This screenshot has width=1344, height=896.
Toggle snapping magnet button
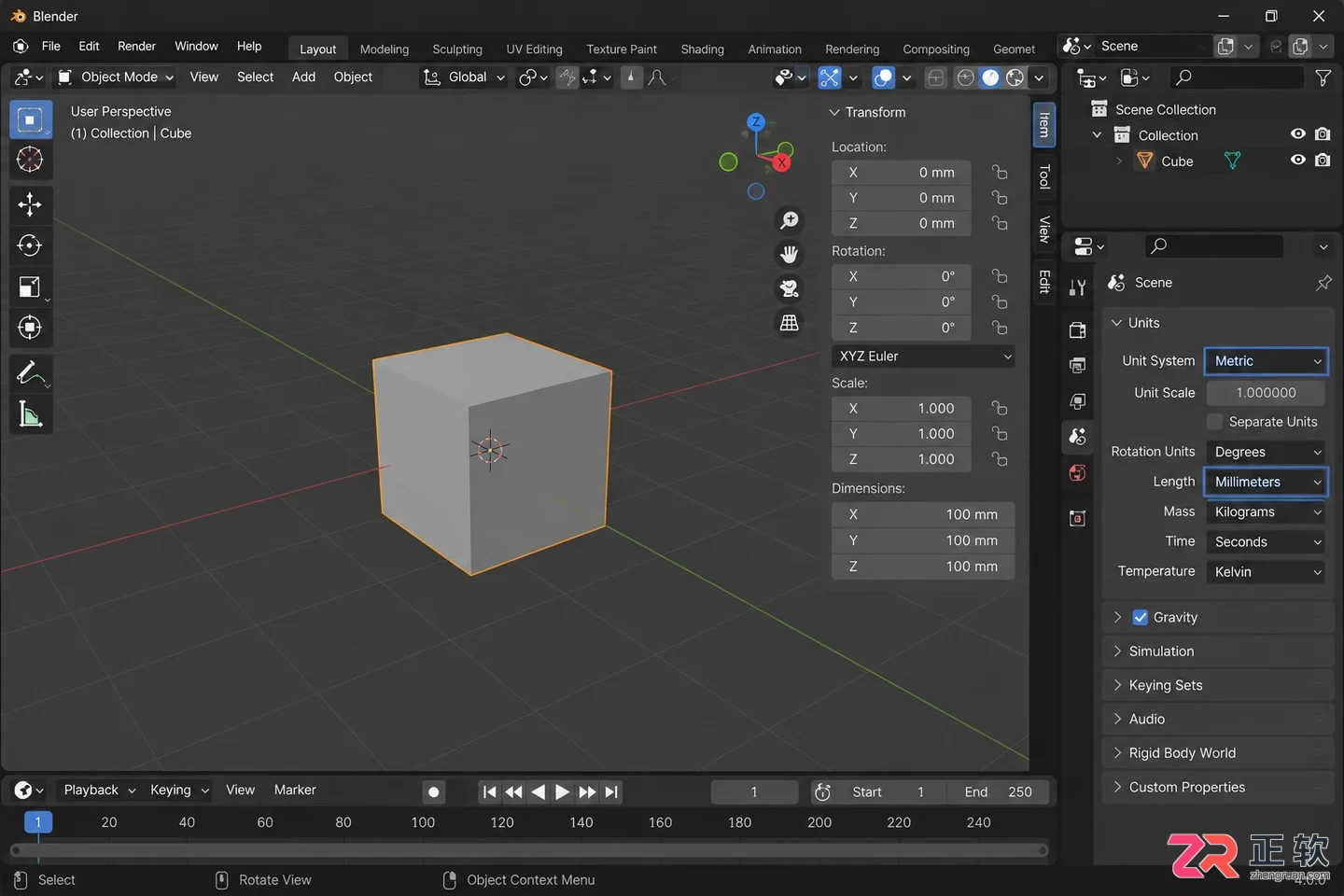point(567,77)
